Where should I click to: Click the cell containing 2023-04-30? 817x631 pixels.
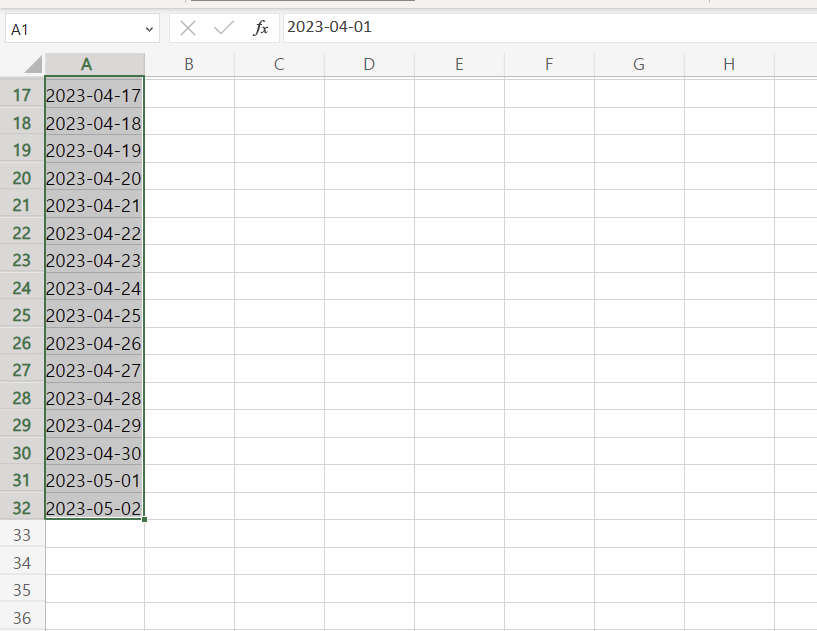point(94,452)
